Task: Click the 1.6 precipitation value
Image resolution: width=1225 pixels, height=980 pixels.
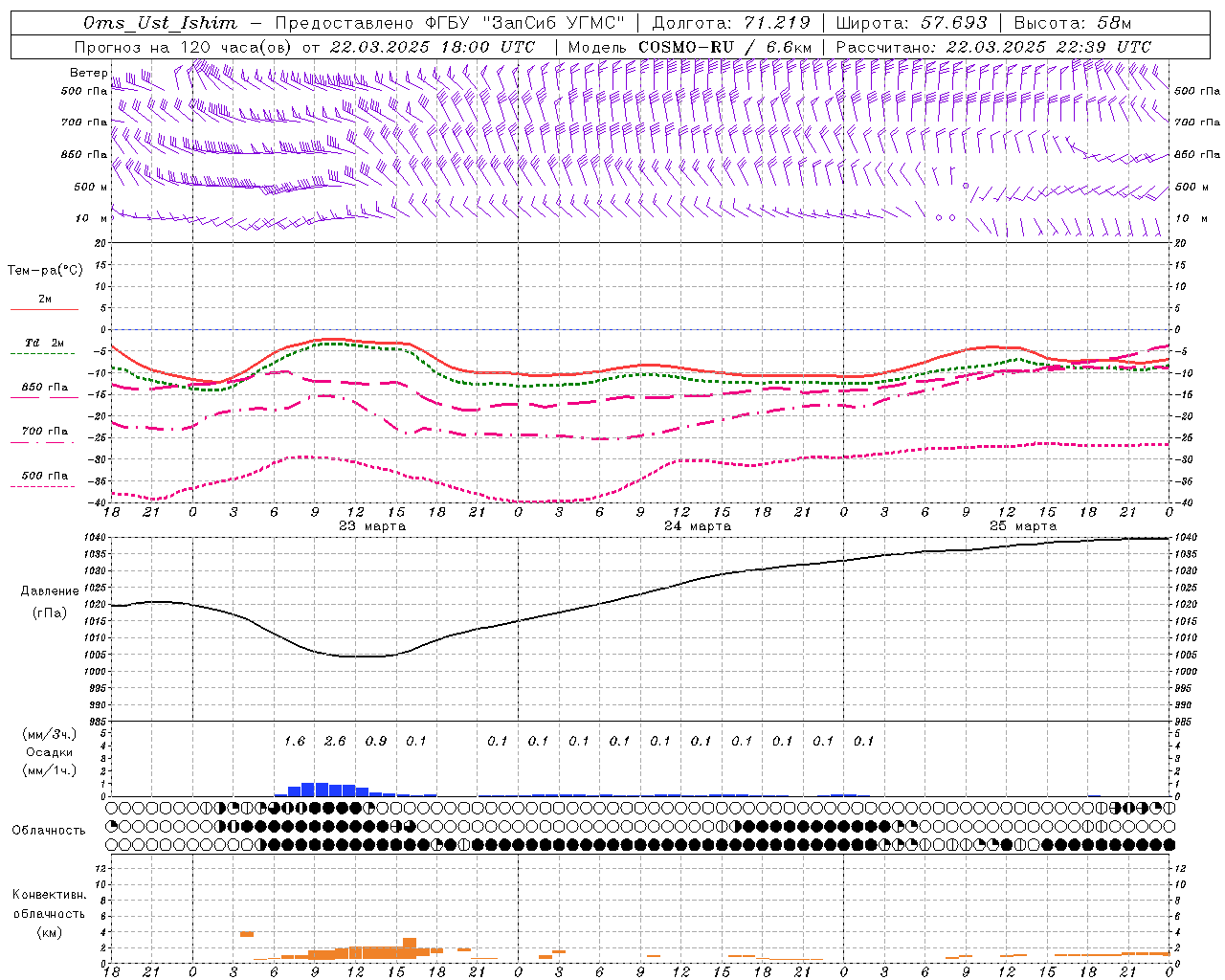Action: click(x=295, y=741)
